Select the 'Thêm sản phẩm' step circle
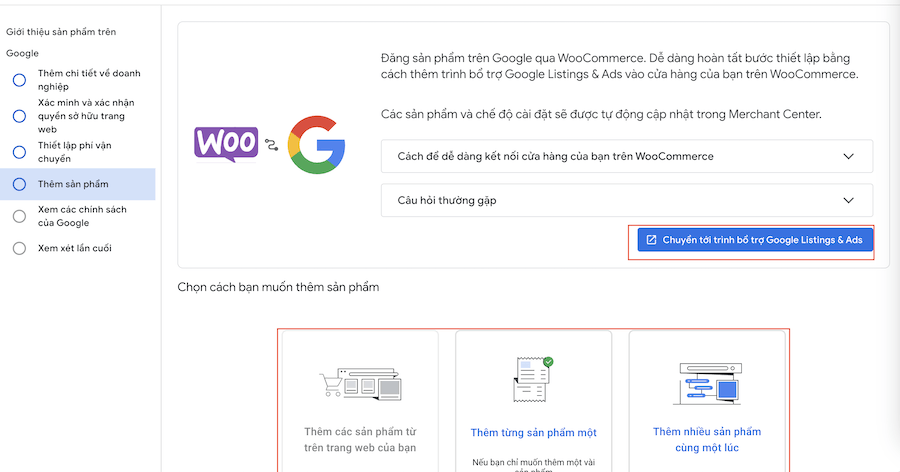Viewport: 900px width, 472px height. [20, 184]
